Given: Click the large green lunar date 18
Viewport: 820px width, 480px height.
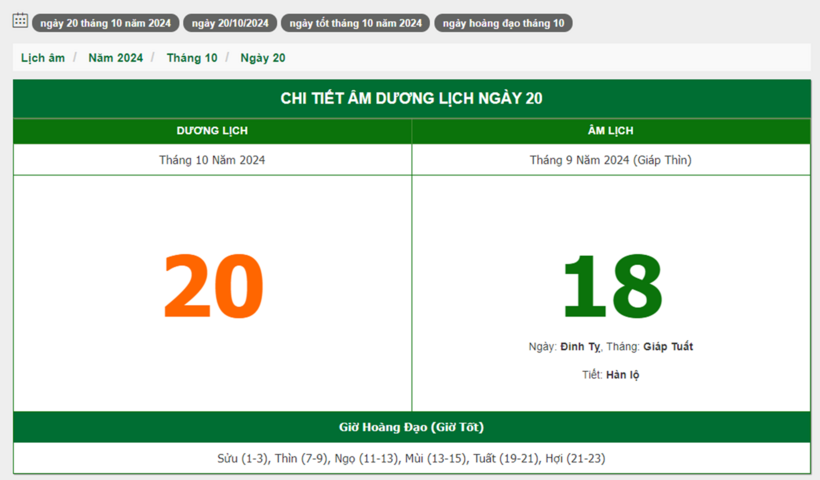Looking at the screenshot, I should 610,288.
